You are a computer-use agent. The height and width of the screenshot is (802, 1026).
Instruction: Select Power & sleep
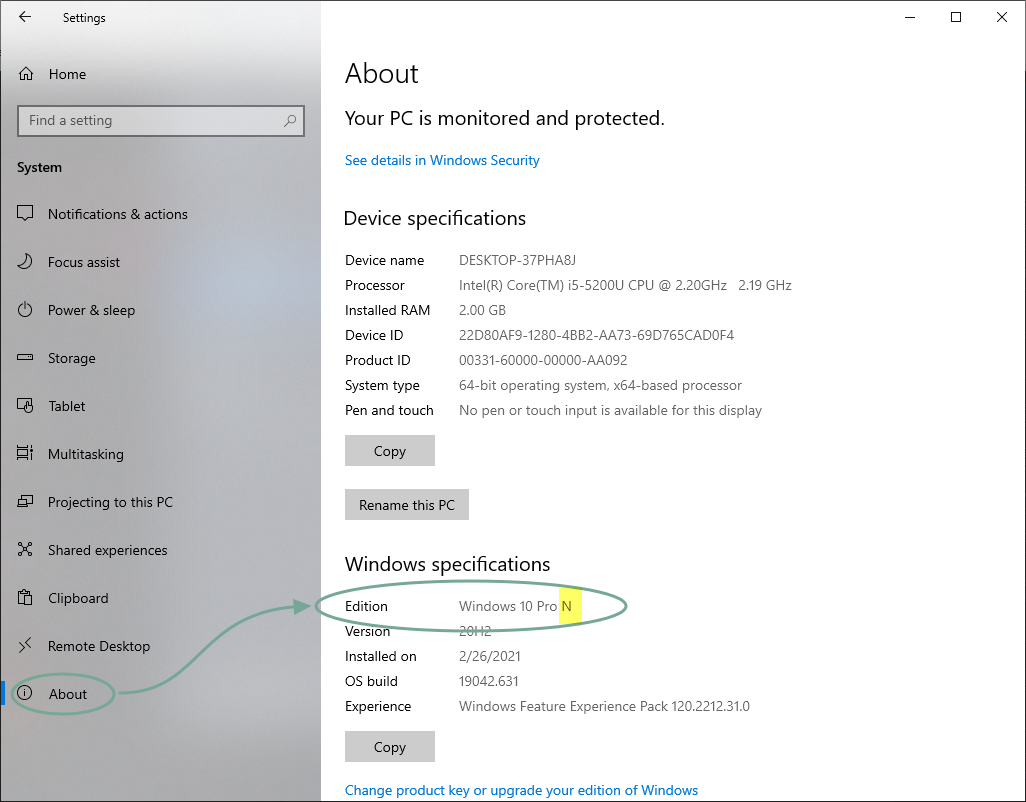click(160, 310)
